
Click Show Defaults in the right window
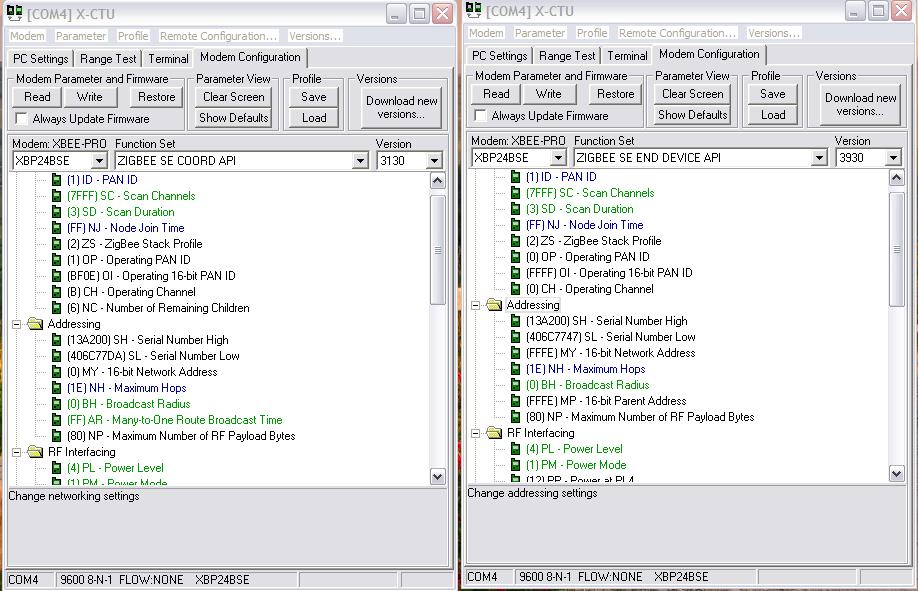[692, 115]
